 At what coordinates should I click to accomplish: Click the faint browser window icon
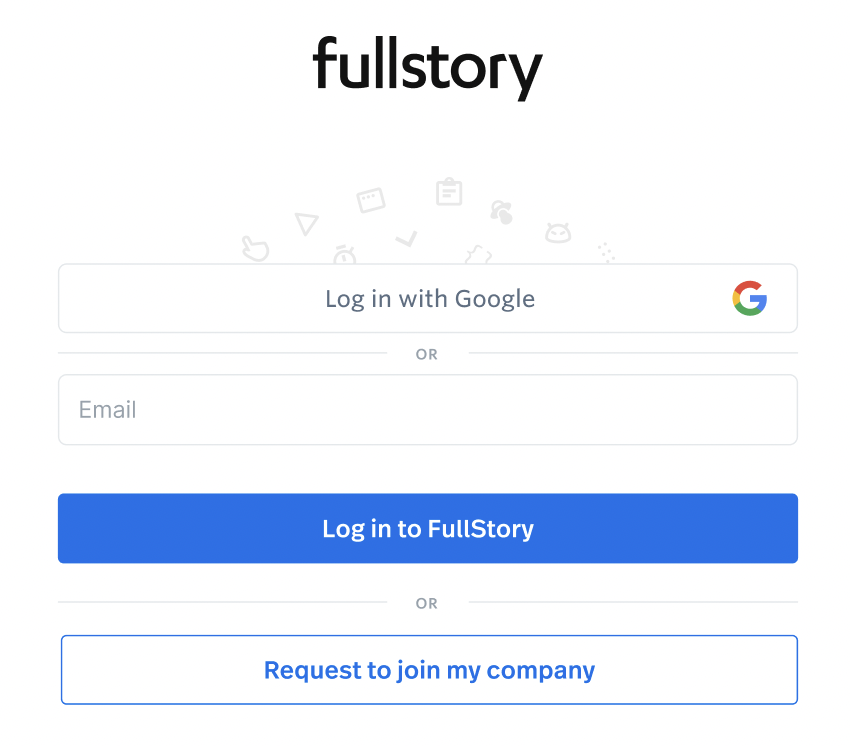pos(371,200)
